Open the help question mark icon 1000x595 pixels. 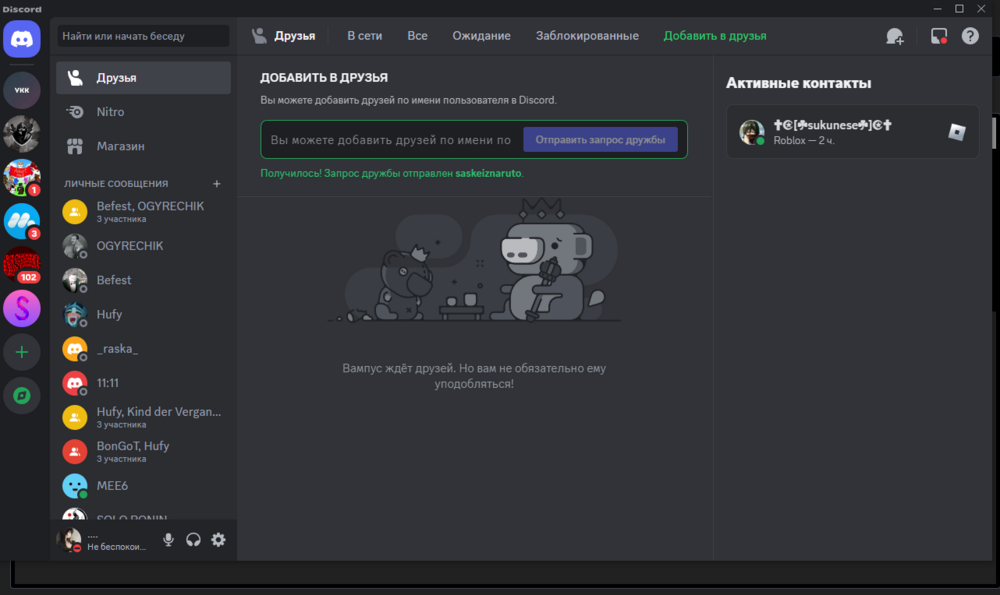coord(970,36)
